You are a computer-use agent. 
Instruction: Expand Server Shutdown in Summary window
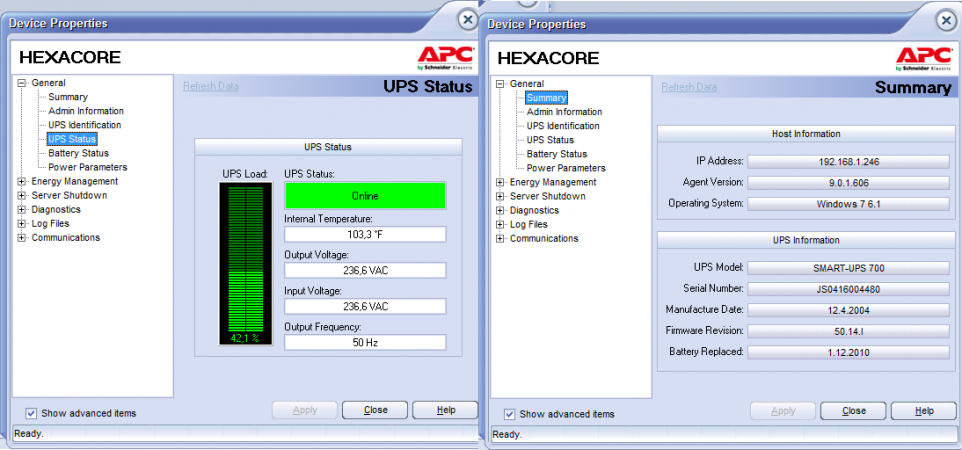pyautogui.click(x=500, y=196)
